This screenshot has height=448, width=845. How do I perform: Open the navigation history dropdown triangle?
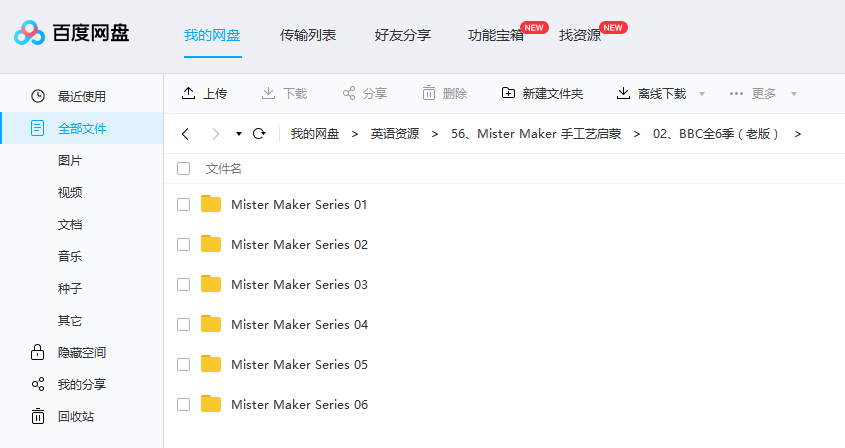(x=239, y=134)
